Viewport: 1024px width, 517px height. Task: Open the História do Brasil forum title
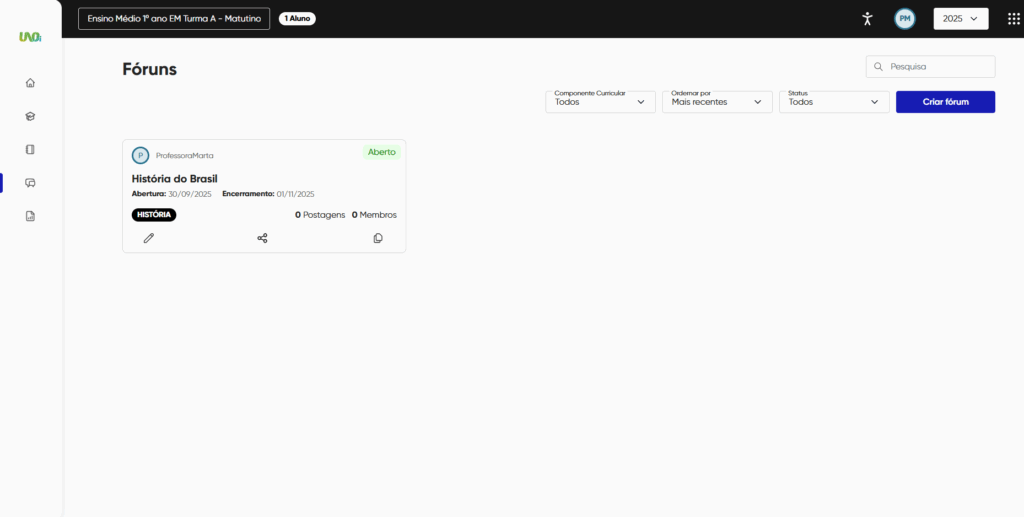(175, 179)
